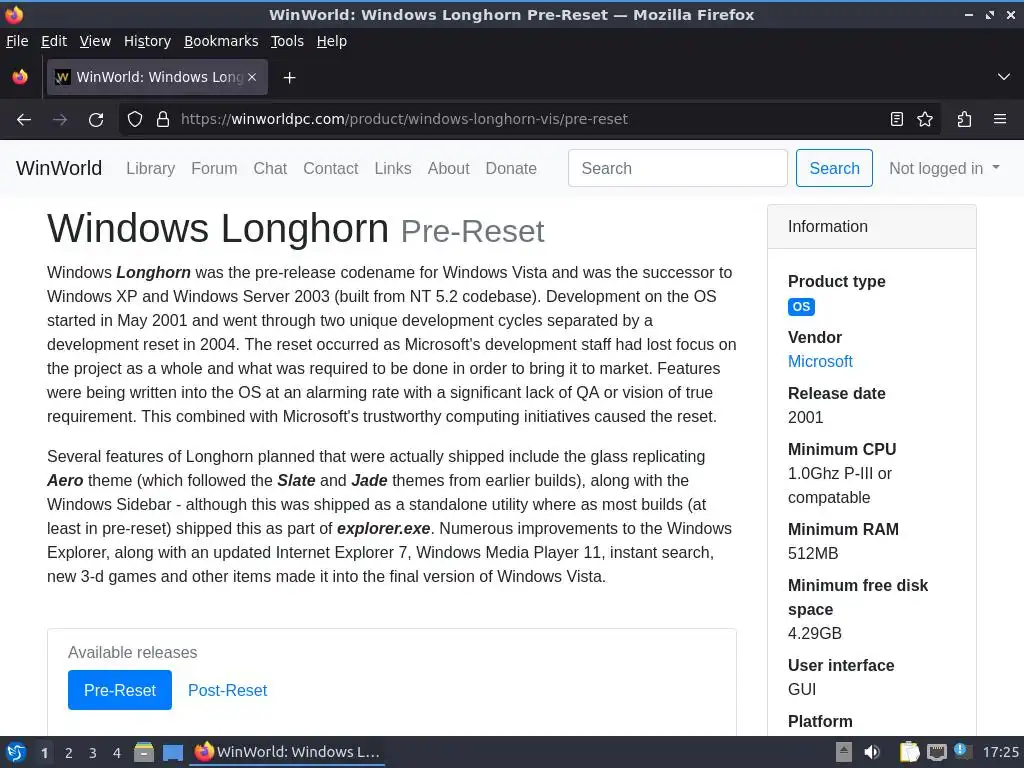Image resolution: width=1024 pixels, height=768 pixels.
Task: Open the View menu
Action: tap(95, 41)
